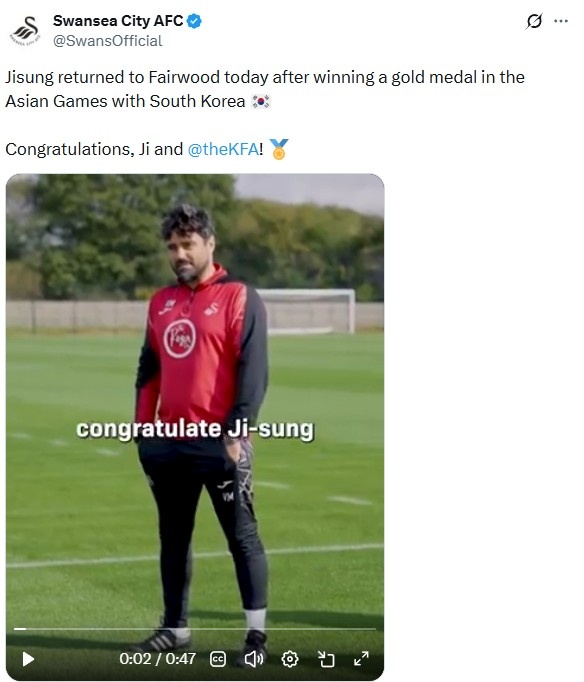Expand video to fullscreen
584x682 pixels.
tap(361, 659)
